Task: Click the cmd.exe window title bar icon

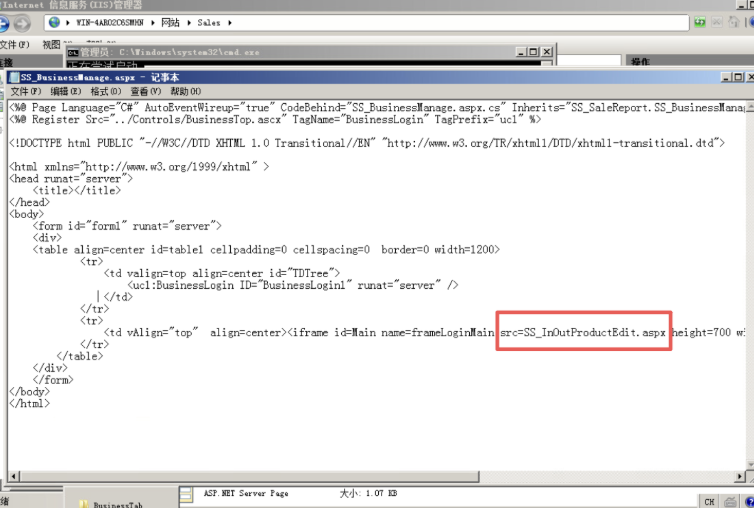Action: point(73,52)
